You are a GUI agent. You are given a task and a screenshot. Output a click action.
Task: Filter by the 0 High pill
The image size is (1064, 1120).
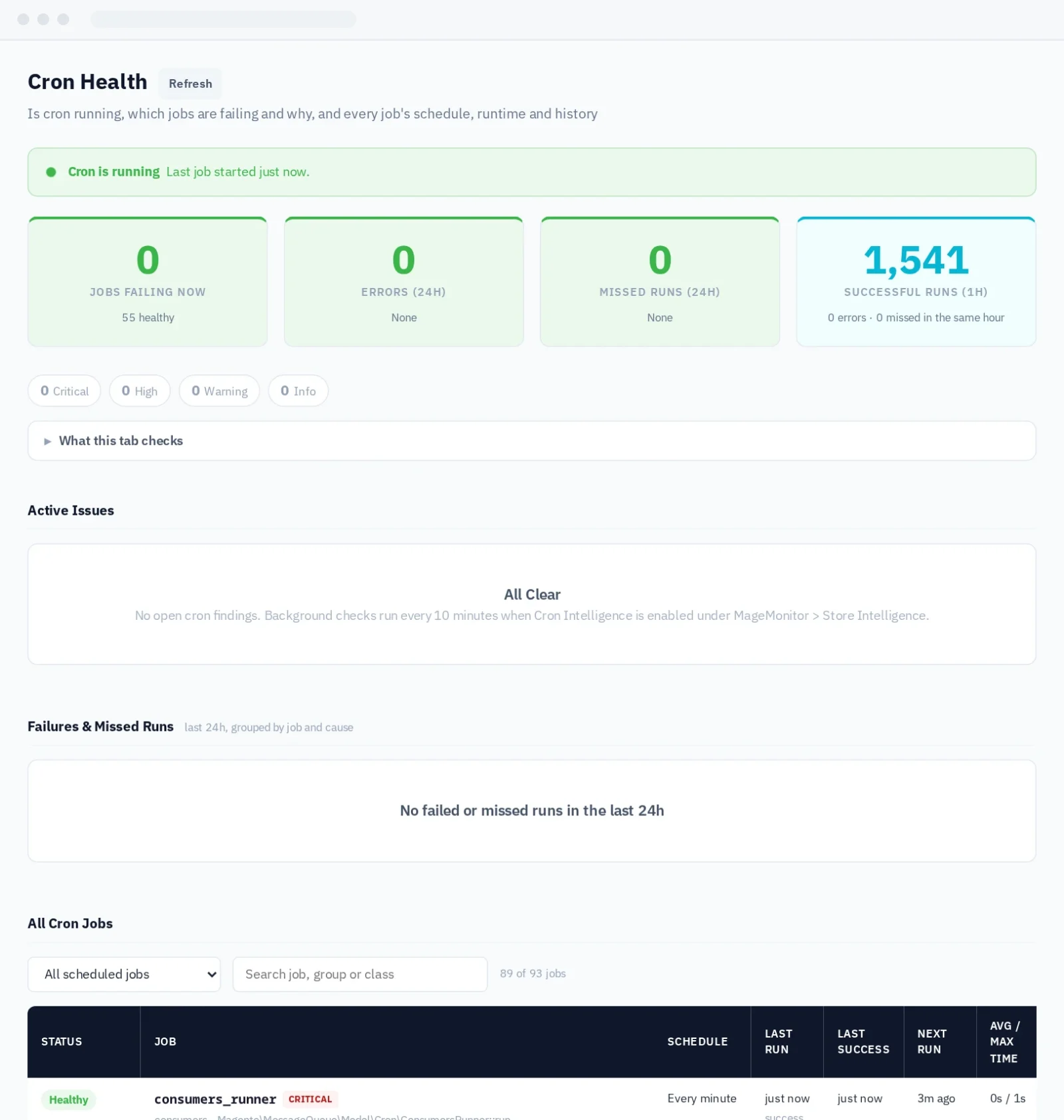click(x=140, y=391)
